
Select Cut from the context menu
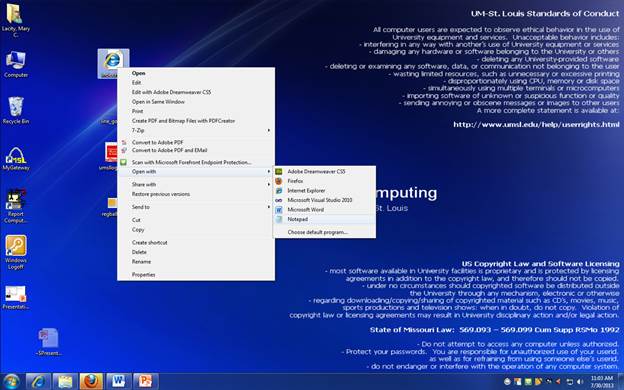195,220
